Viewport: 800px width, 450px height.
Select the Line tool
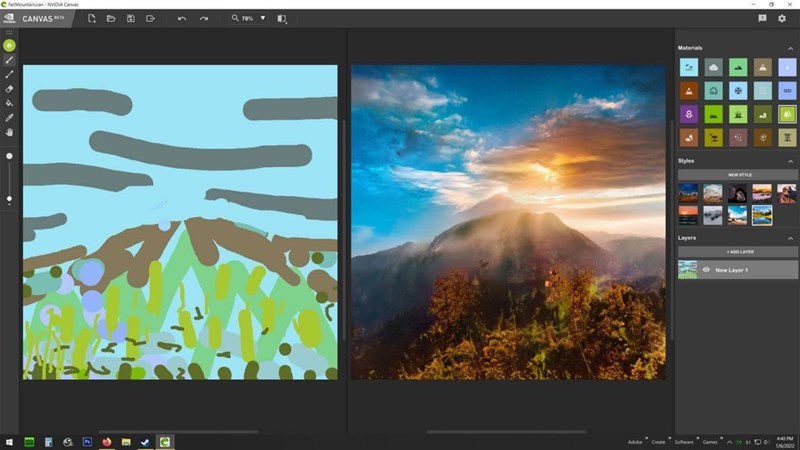click(x=10, y=74)
